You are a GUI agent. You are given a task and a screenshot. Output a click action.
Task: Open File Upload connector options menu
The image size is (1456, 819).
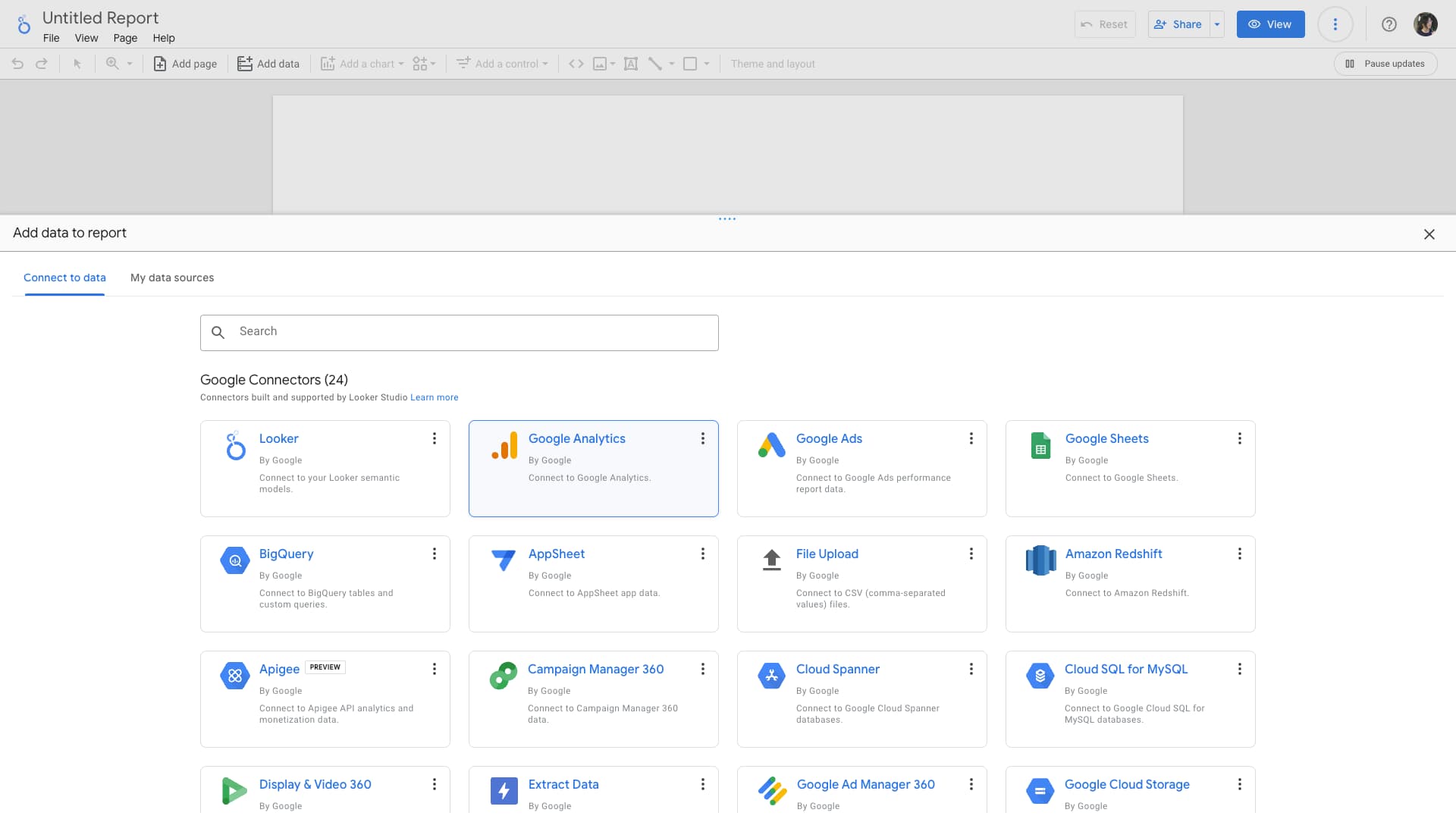click(x=971, y=554)
